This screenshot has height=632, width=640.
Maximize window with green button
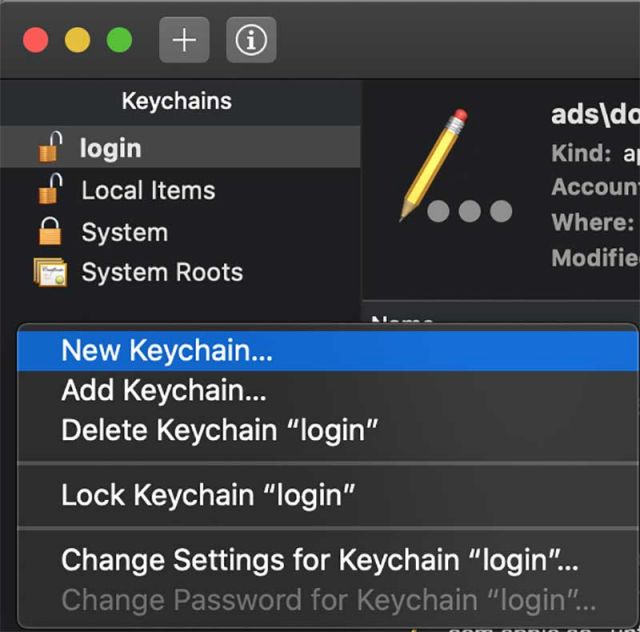119,40
